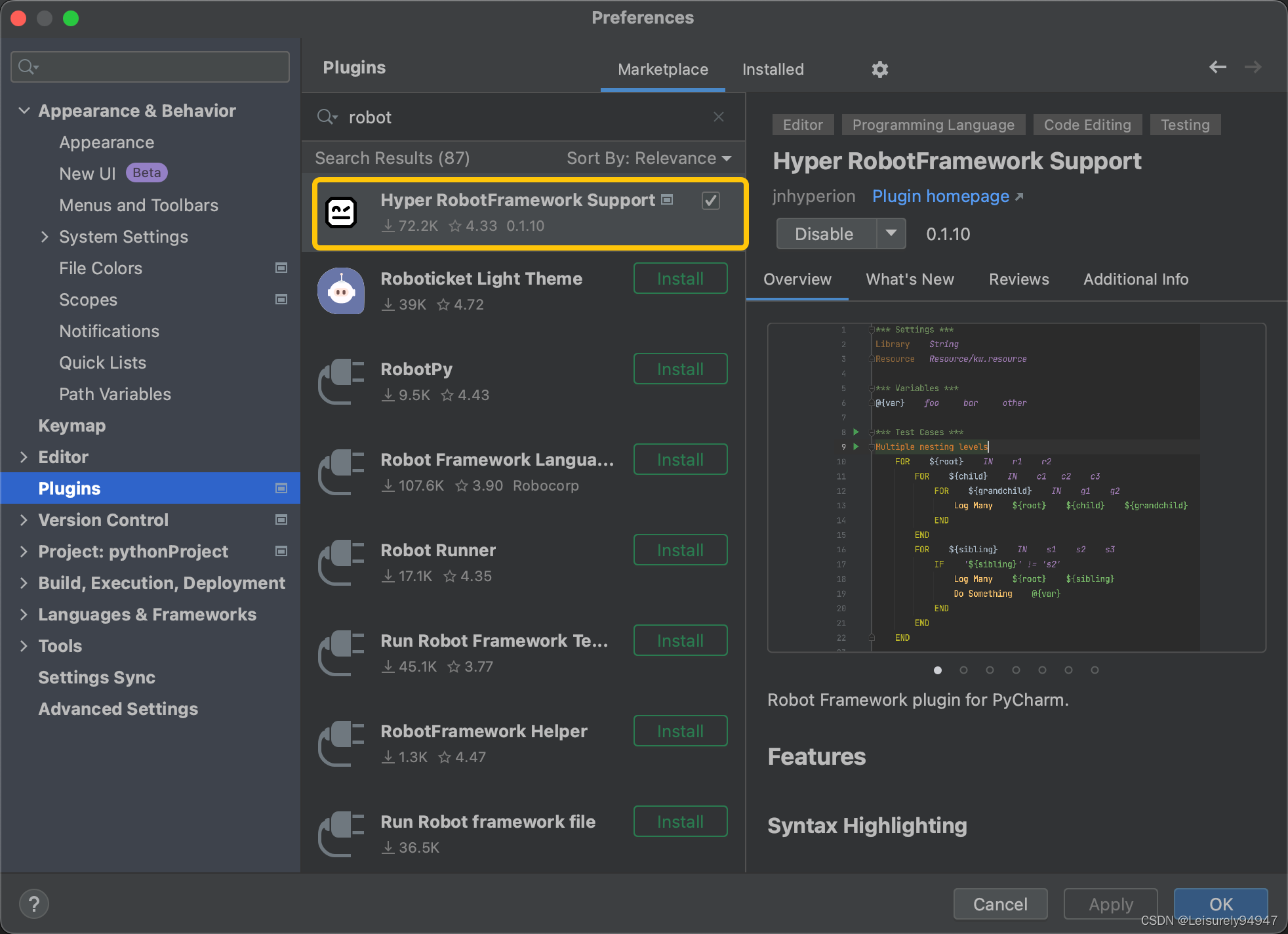Open the Disable button dropdown arrow
The image size is (1288, 934).
891,233
